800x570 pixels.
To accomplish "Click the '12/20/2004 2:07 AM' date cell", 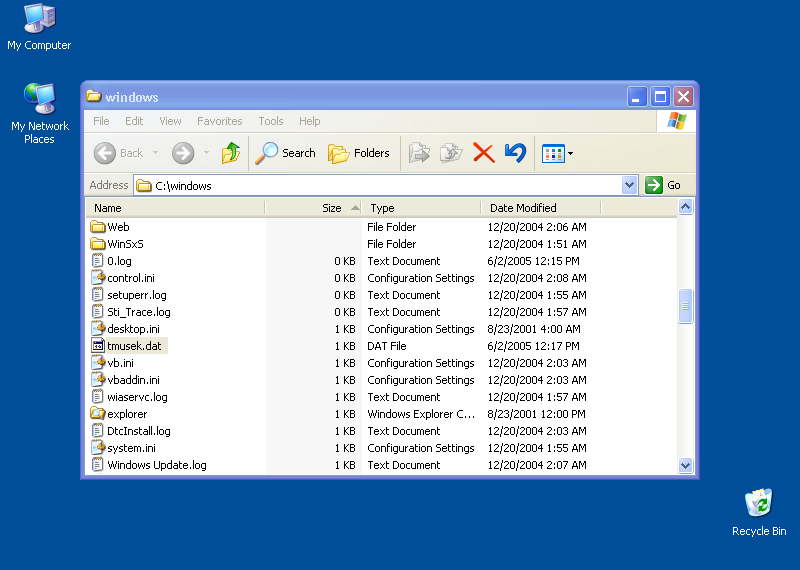I will click(537, 465).
